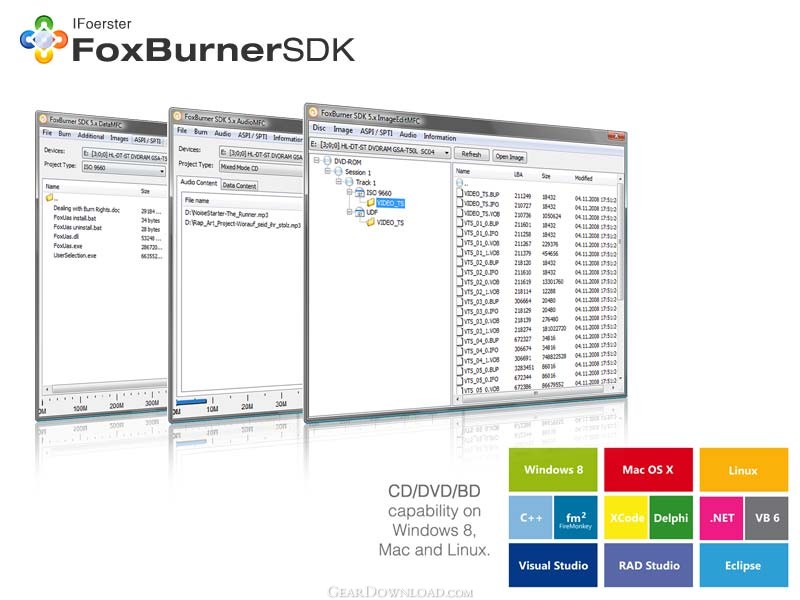This screenshot has width=800, height=600.
Task: Open the Mixed Mode CD Project Type dropdown
Action: click(261, 168)
